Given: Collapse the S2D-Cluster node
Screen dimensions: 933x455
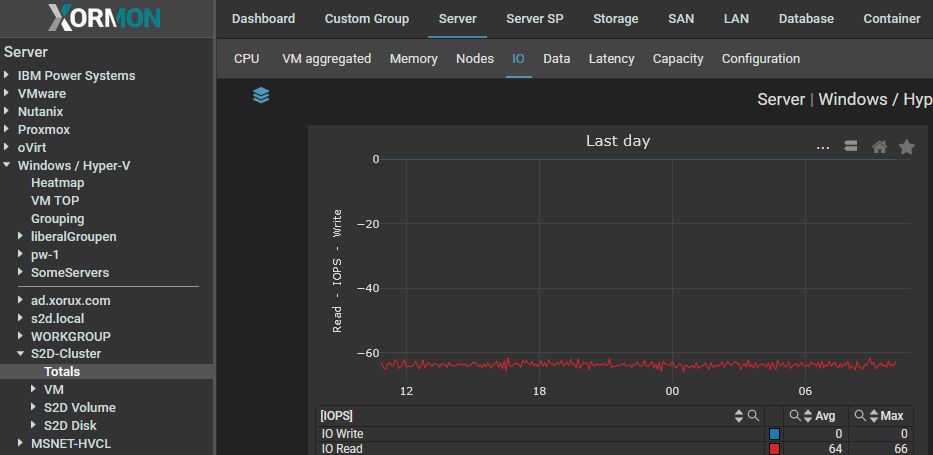Looking at the screenshot, I should [x=21, y=354].
